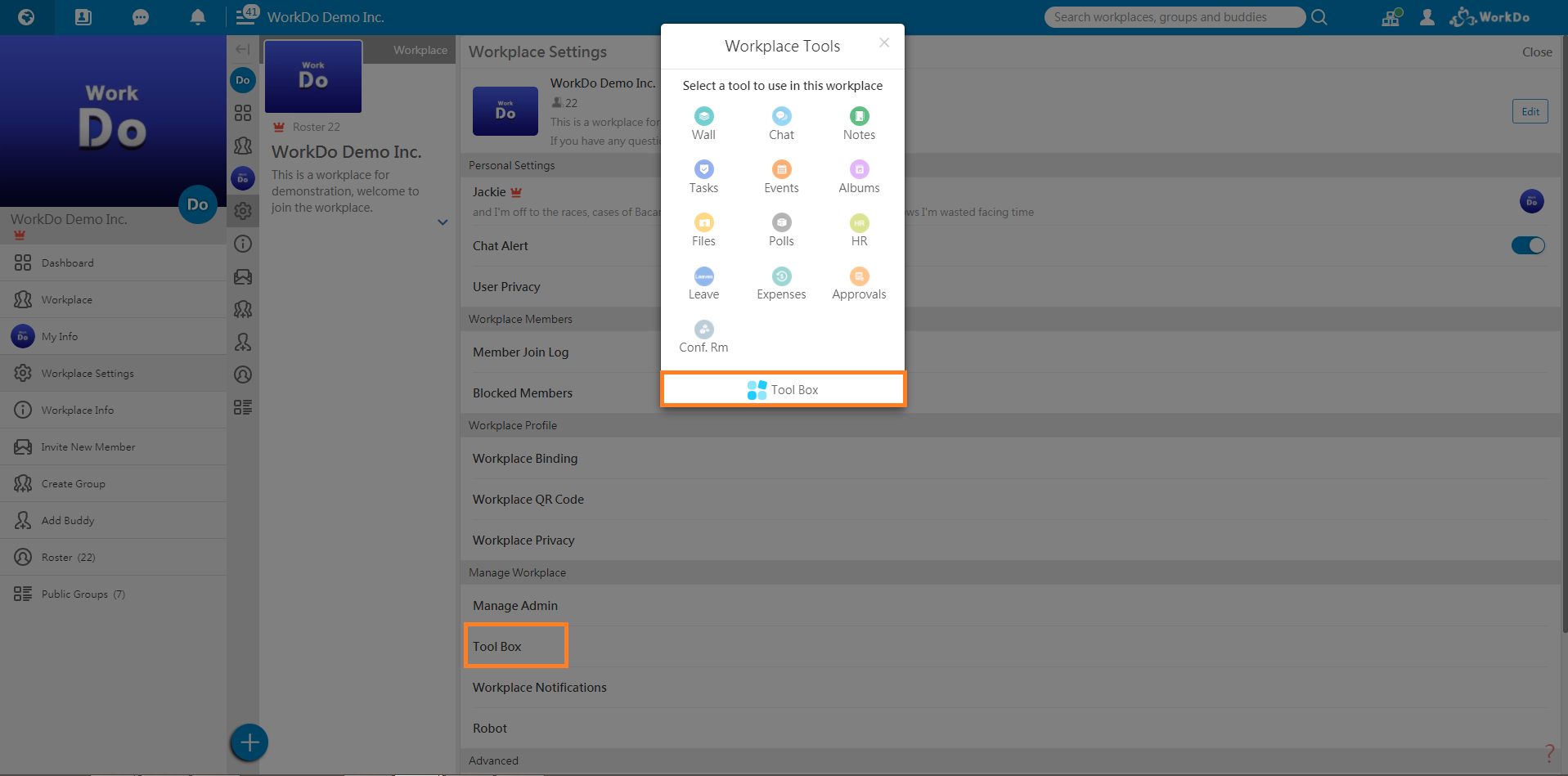Open Workplace Info in the left menu
Screen dimensions: 1568x776
[113, 410]
